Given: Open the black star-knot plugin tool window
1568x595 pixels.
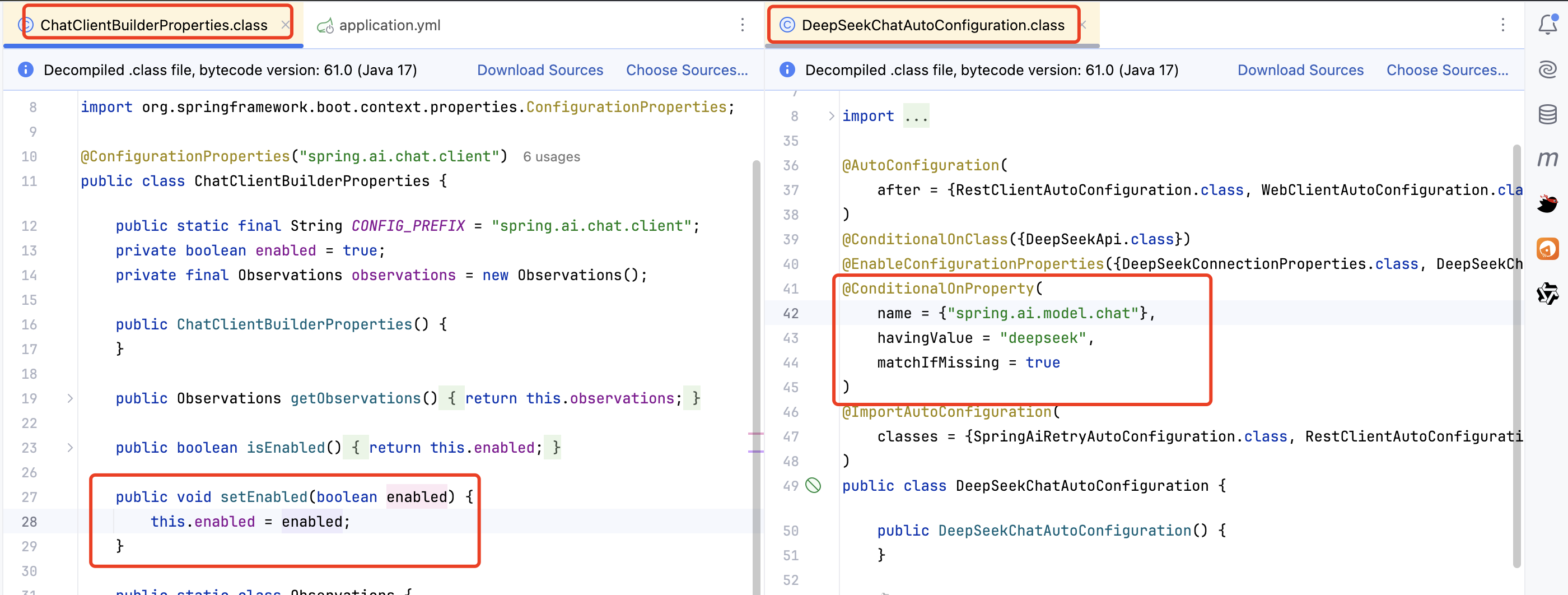Looking at the screenshot, I should [x=1547, y=294].
